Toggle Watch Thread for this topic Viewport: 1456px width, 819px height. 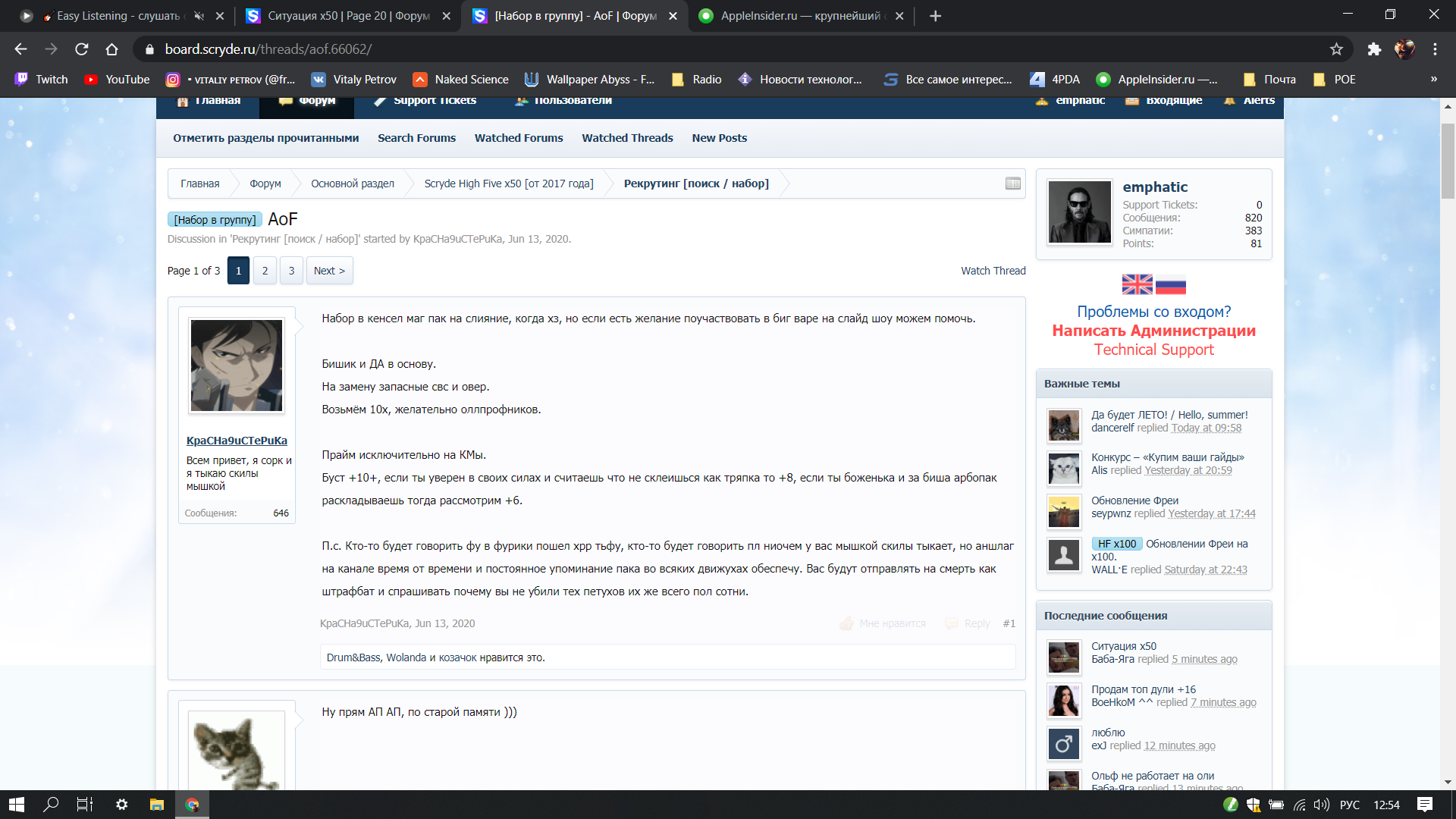[x=993, y=271]
